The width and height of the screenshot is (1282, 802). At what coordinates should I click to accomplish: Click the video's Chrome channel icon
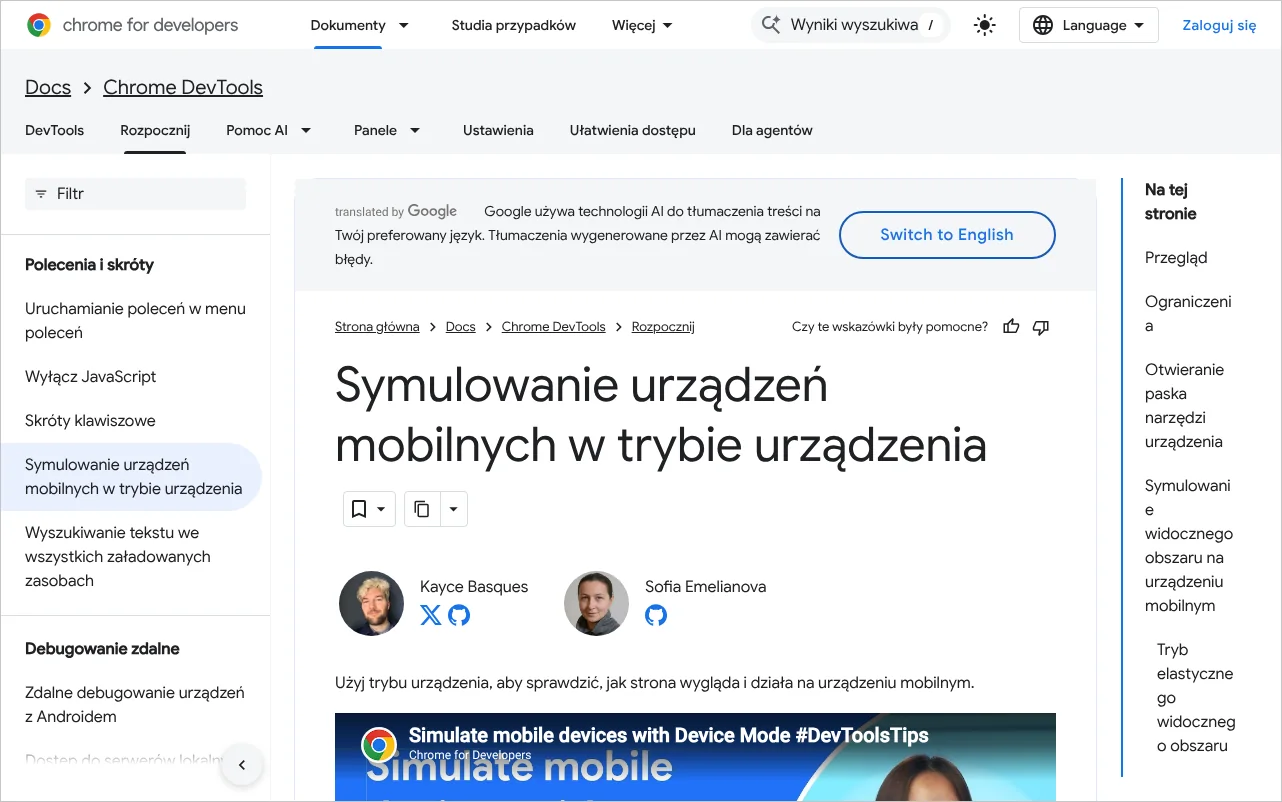click(x=379, y=745)
